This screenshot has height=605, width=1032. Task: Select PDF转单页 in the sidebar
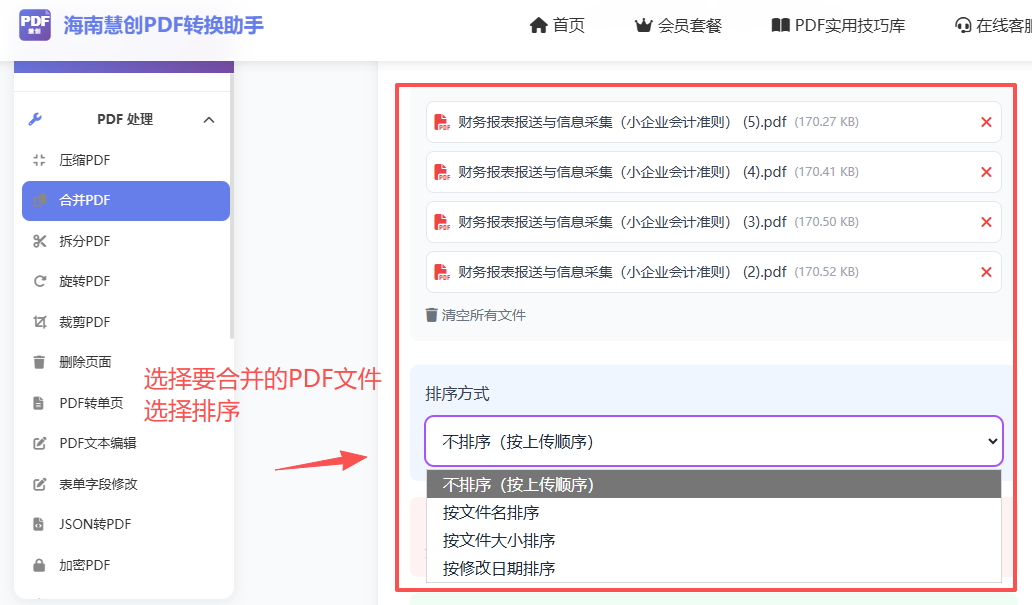point(126,403)
